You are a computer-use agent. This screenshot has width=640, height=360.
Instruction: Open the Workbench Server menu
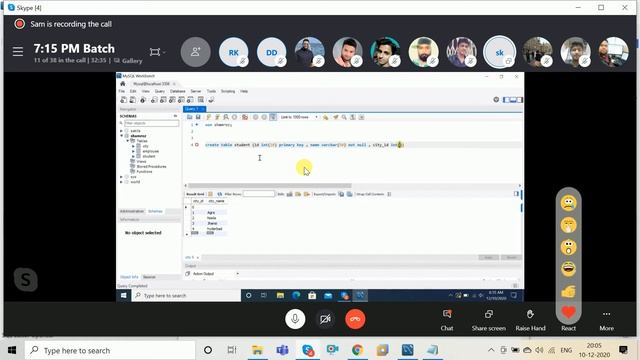pos(196,91)
